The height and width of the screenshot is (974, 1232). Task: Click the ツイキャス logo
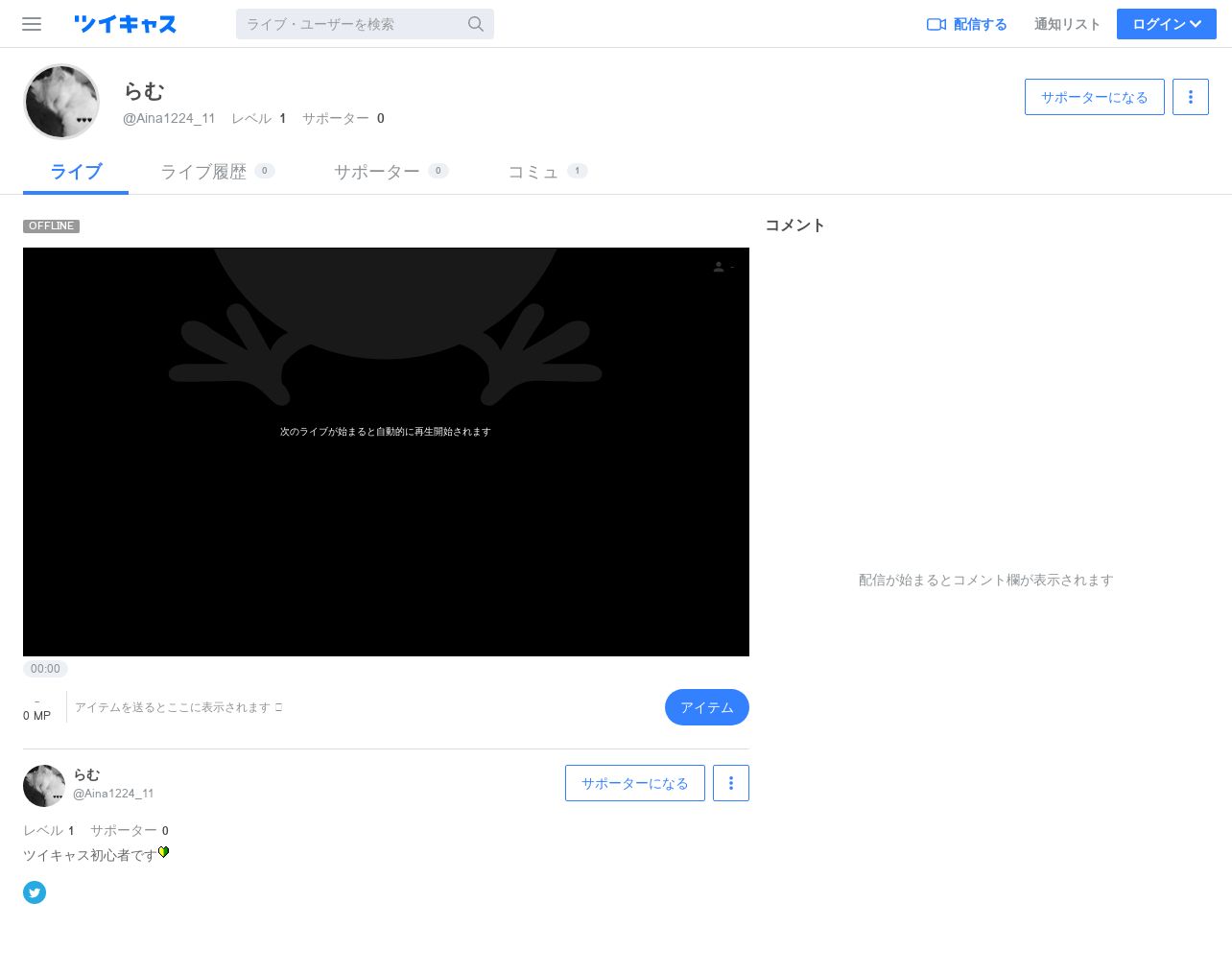[125, 24]
